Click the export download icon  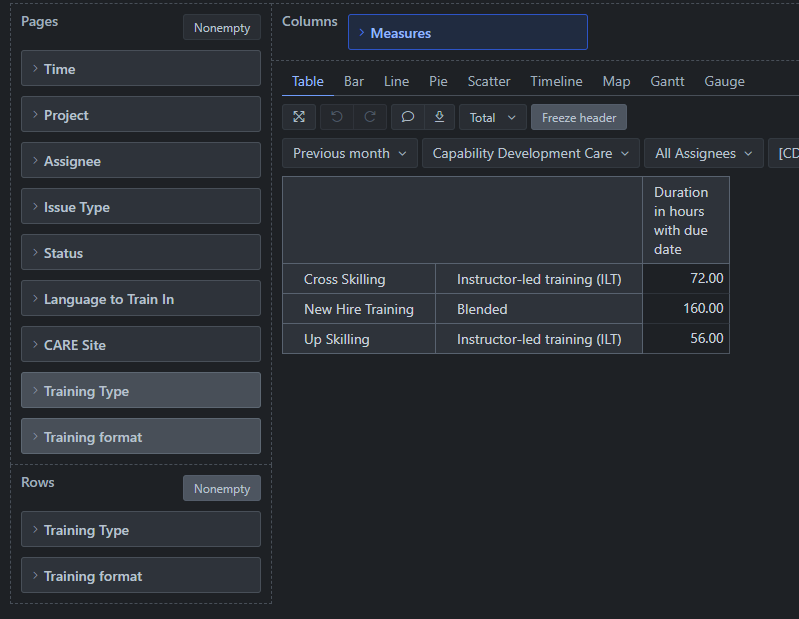click(x=439, y=117)
